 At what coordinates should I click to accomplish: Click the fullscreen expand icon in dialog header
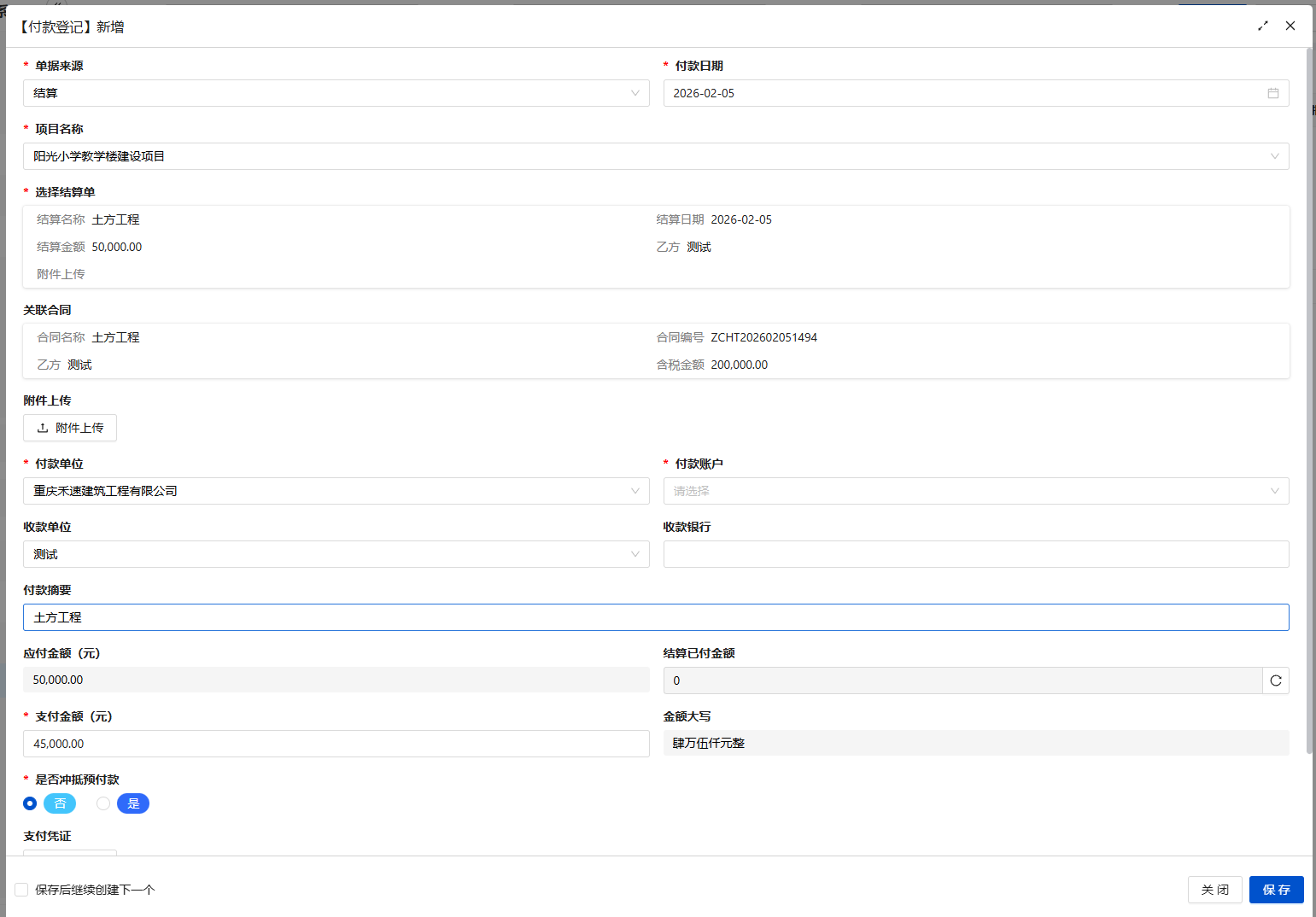click(x=1263, y=26)
